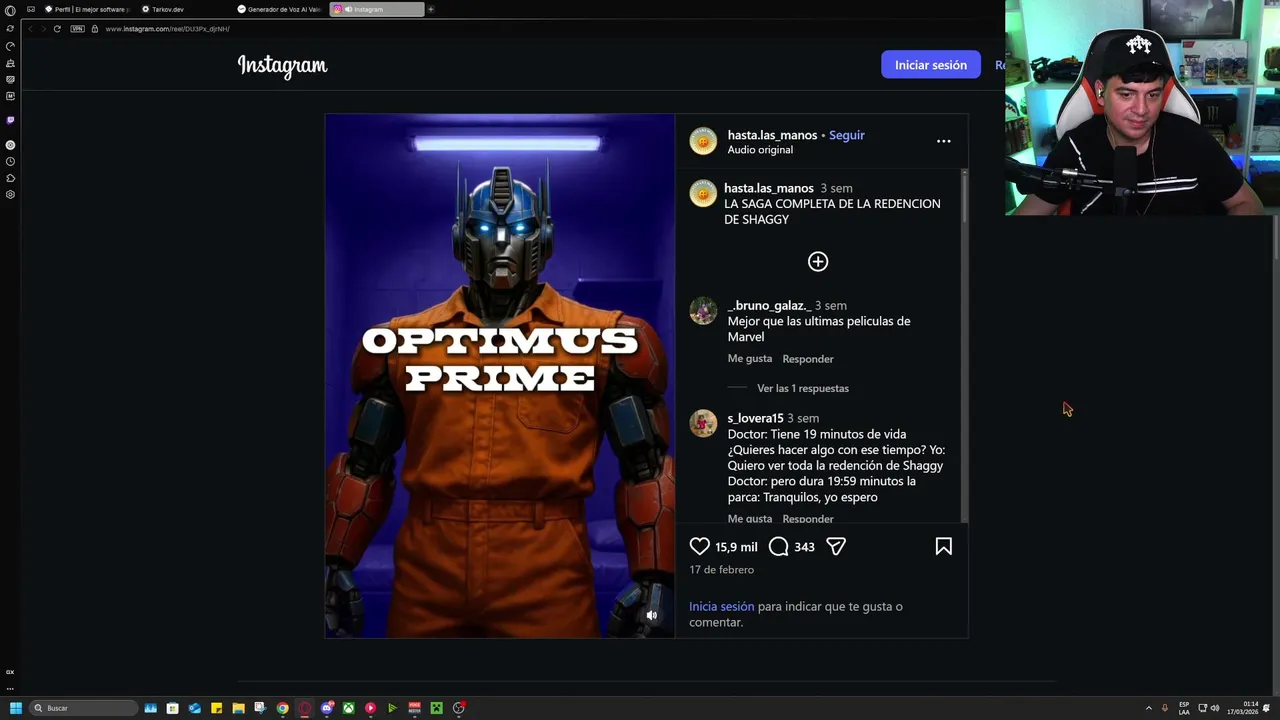1280x720 pixels.
Task: Switch to the 'Generador de Voz AI' tab
Action: coord(280,9)
